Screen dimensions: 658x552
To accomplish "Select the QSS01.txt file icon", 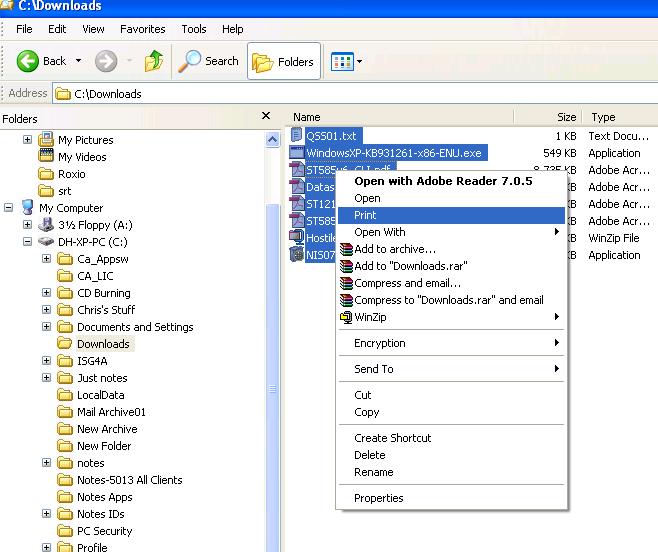I will [297, 135].
